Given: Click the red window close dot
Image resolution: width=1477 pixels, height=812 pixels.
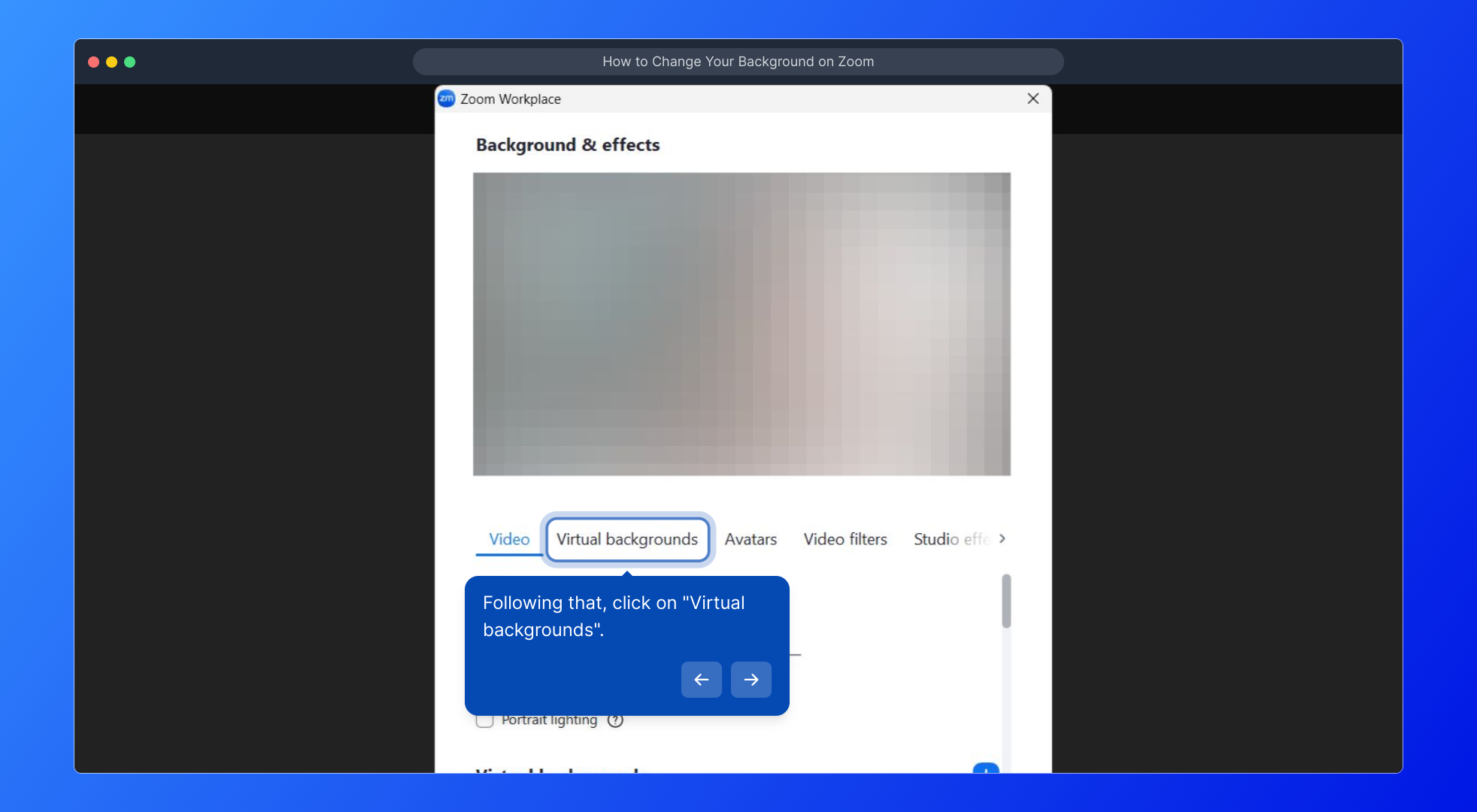Looking at the screenshot, I should (94, 62).
